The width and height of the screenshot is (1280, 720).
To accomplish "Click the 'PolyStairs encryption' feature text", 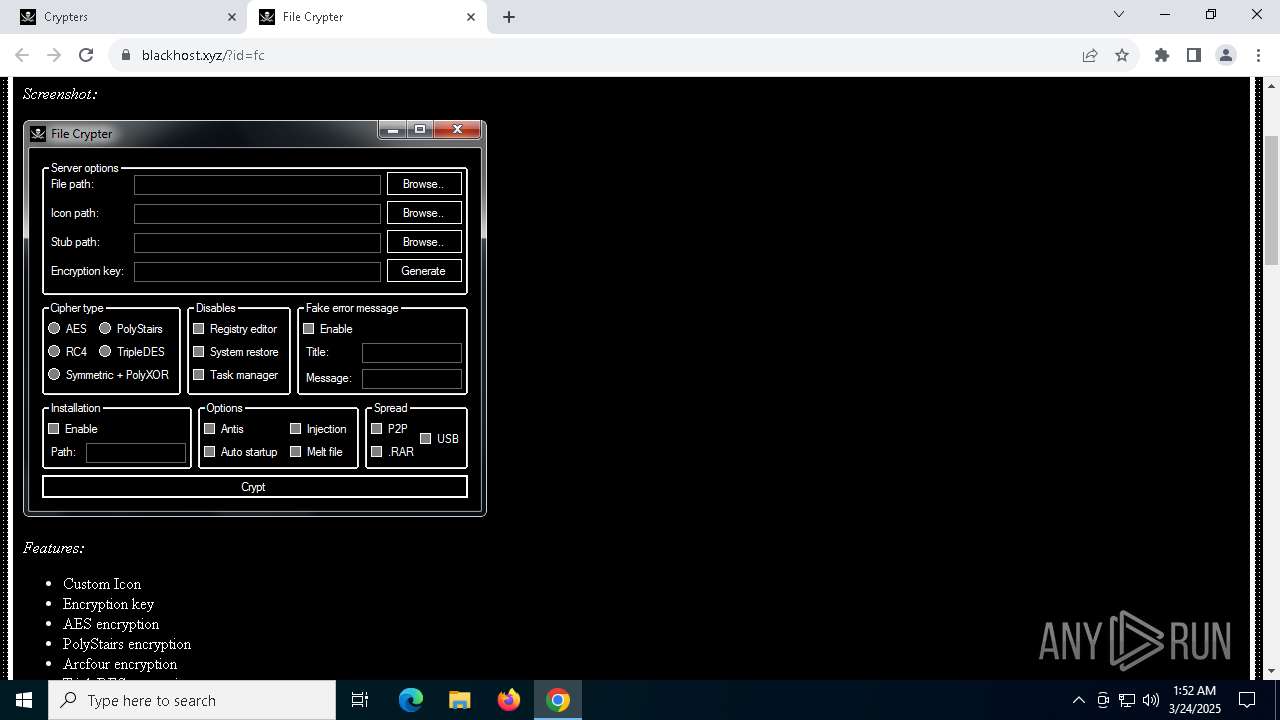I will (x=127, y=644).
